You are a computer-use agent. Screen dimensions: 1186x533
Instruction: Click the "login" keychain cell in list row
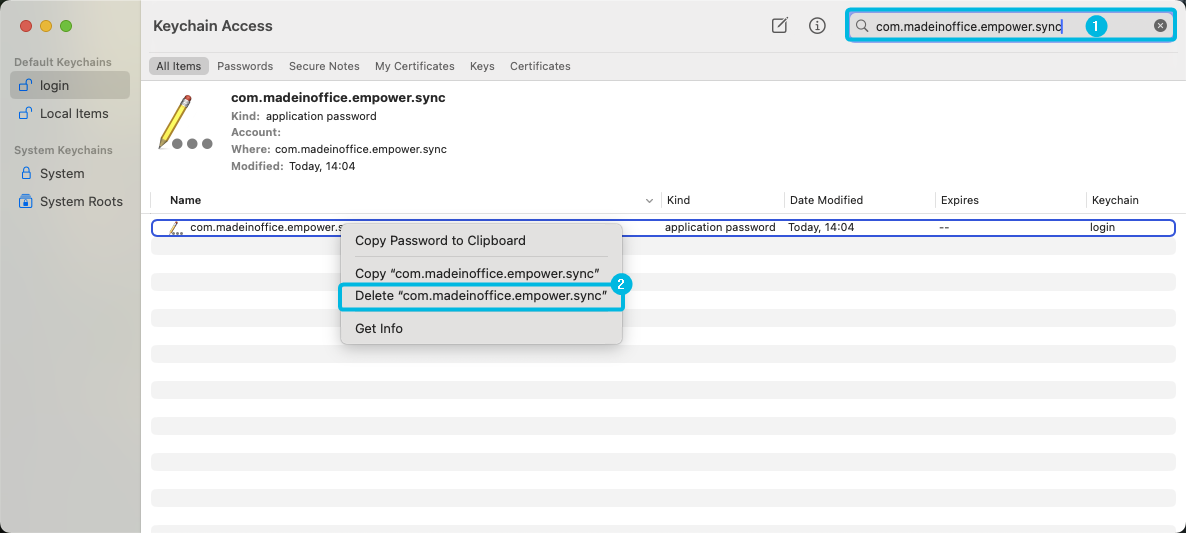pos(1102,227)
